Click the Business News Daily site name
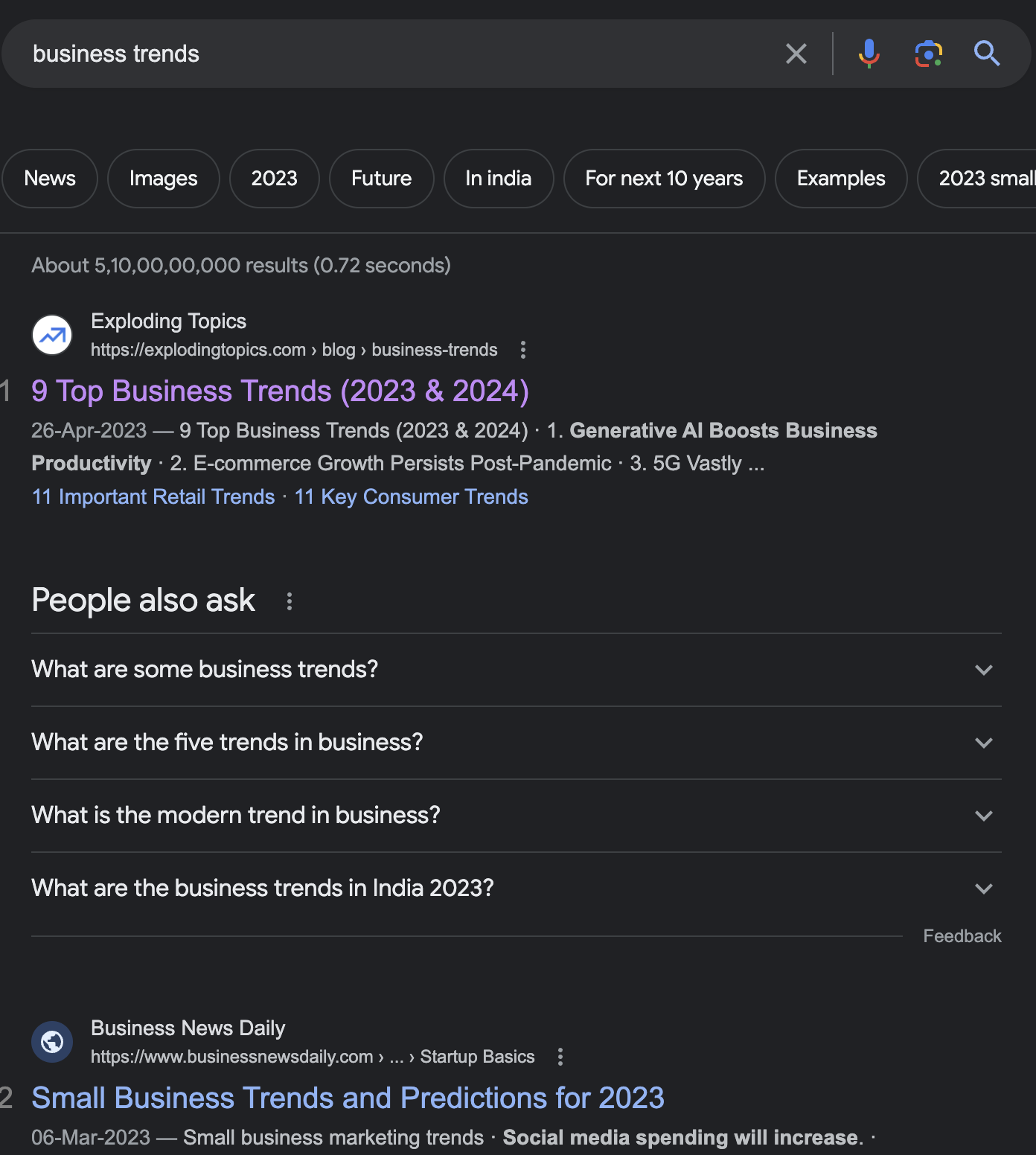 188,1028
